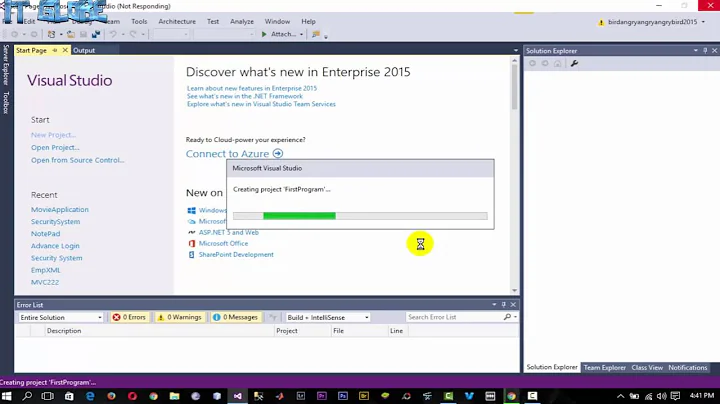Click the taskbar Search magnifier icon
Screen dimensions: 720x404
click(27, 396)
